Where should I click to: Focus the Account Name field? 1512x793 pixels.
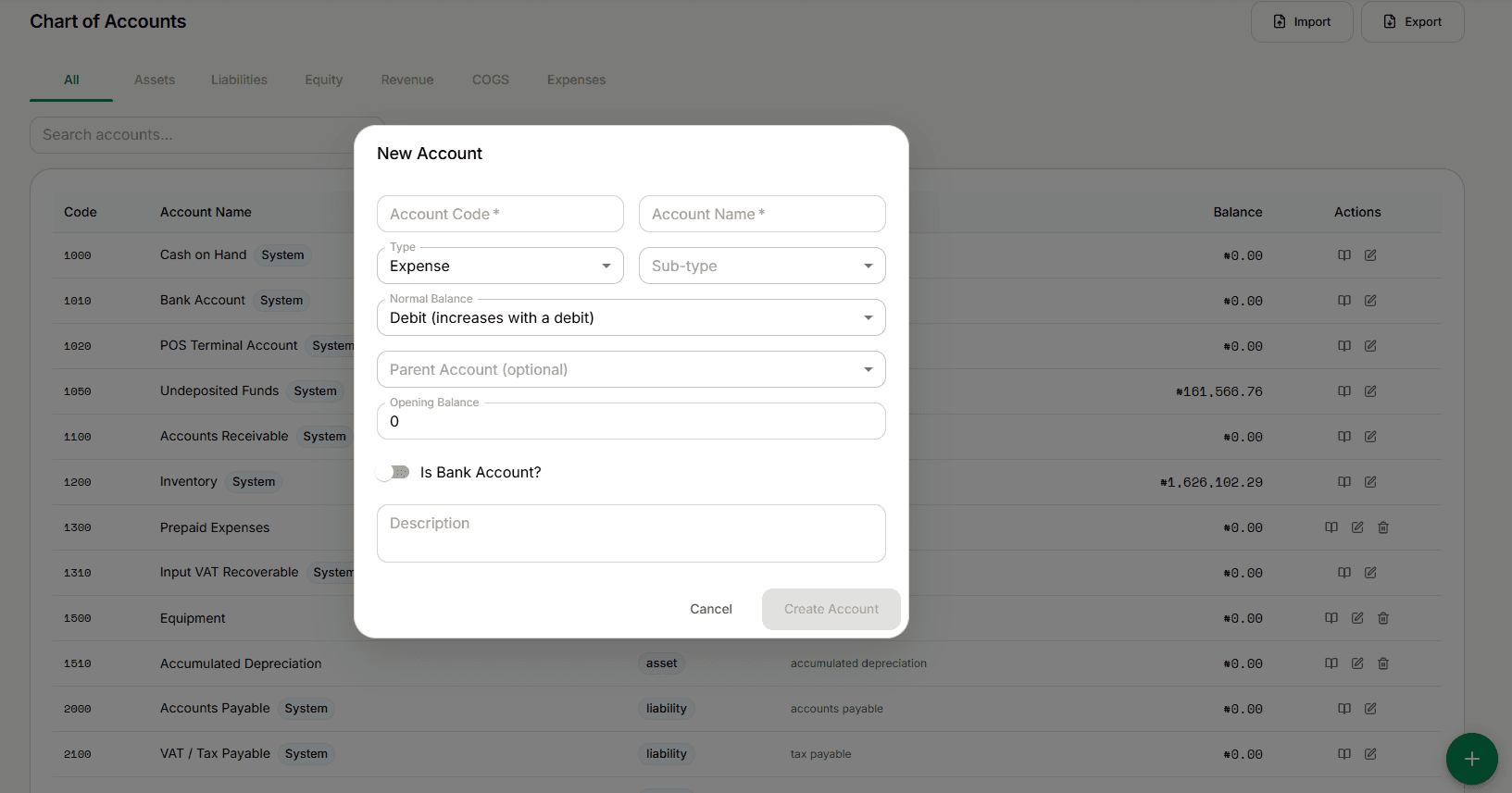pos(762,214)
